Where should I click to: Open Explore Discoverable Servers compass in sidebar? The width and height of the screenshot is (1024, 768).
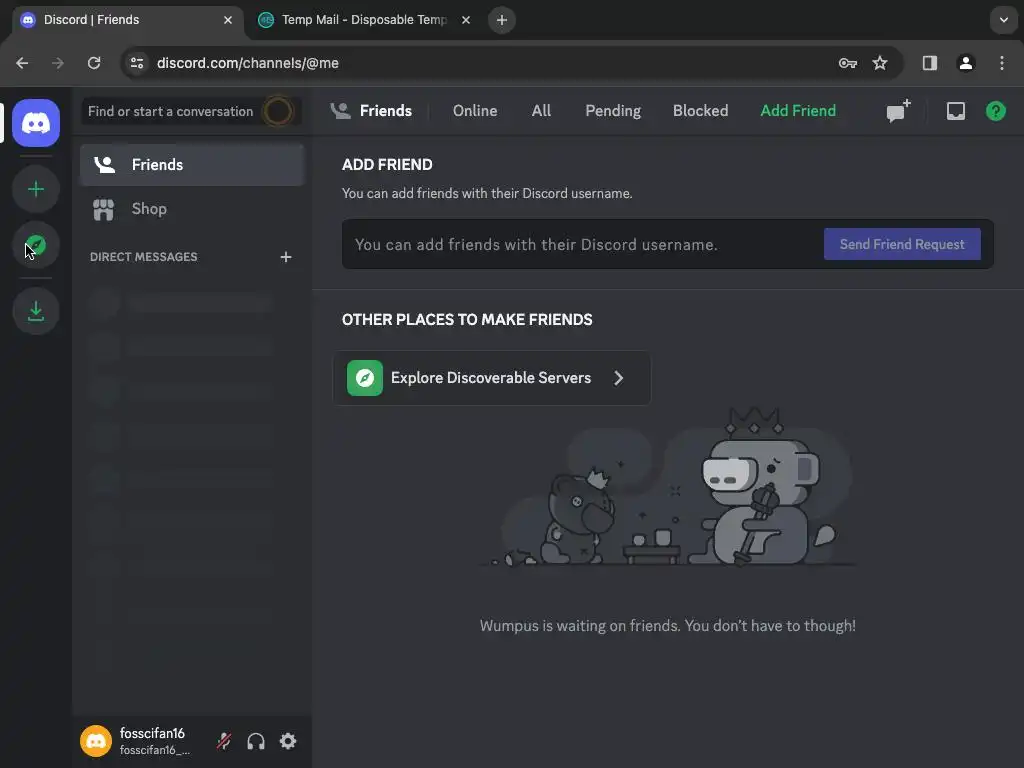36,246
